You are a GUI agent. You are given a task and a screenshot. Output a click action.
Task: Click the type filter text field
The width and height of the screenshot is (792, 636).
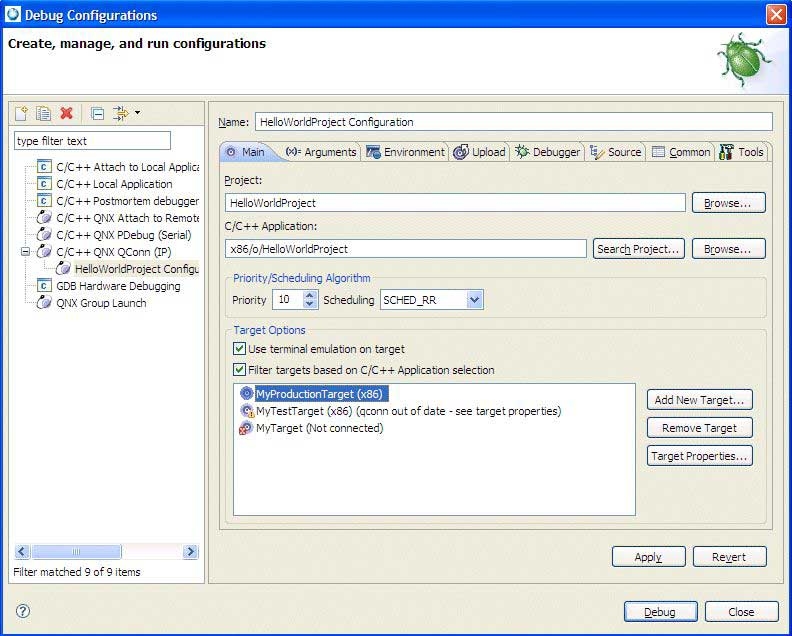(x=92, y=141)
